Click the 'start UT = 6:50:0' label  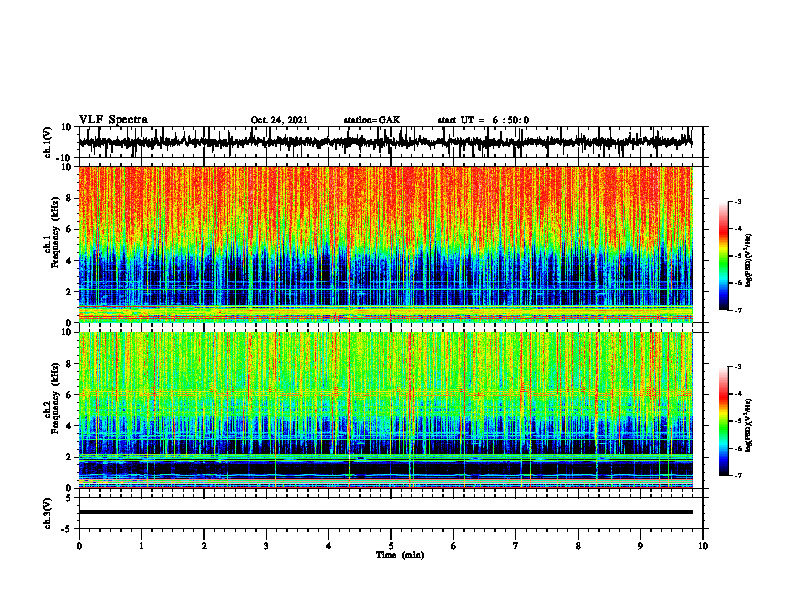tap(483, 120)
